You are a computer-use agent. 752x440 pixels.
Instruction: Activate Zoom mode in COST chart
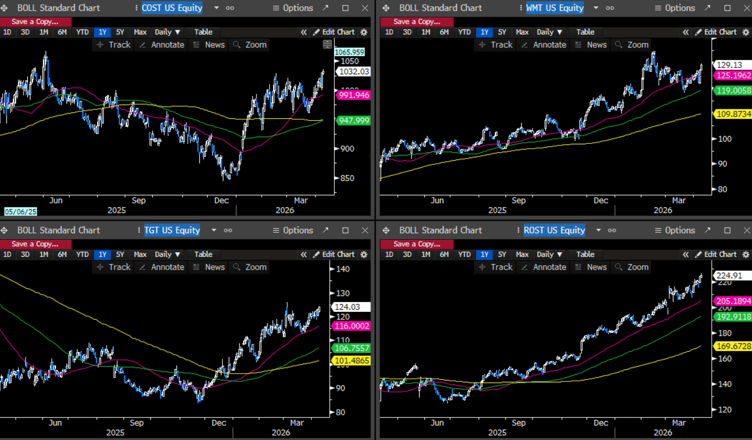click(x=250, y=45)
